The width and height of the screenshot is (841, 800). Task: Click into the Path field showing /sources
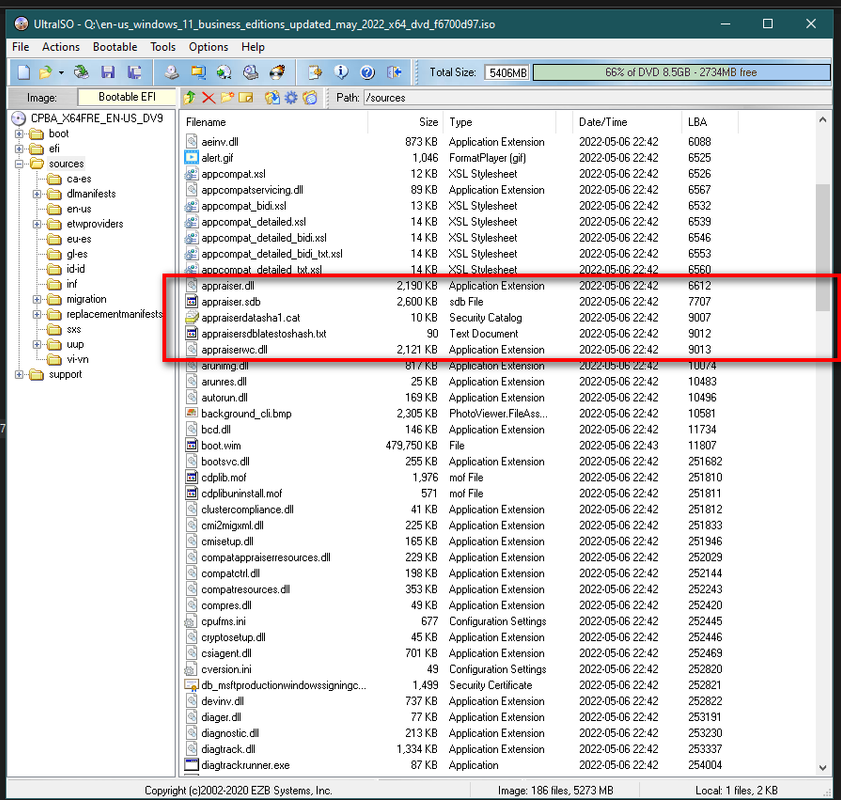point(595,98)
